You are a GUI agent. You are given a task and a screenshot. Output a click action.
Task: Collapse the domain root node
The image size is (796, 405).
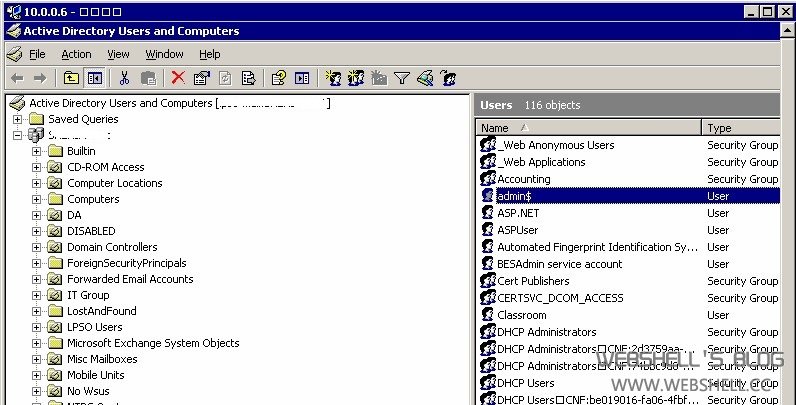point(18,135)
